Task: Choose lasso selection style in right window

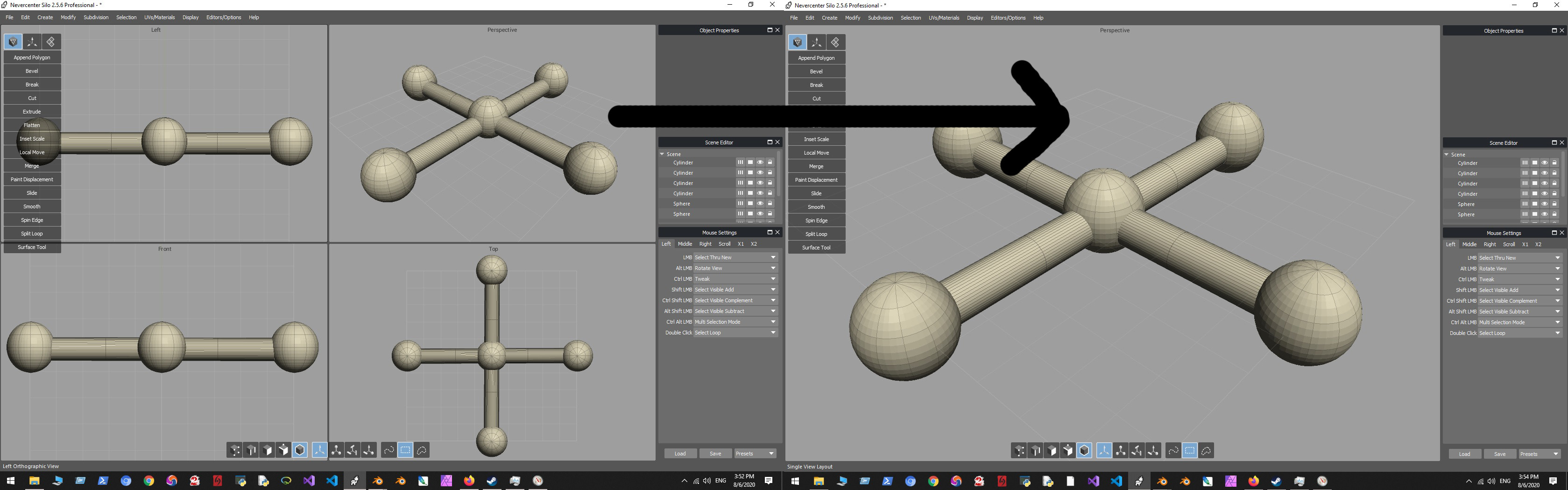Action: pos(1206,450)
